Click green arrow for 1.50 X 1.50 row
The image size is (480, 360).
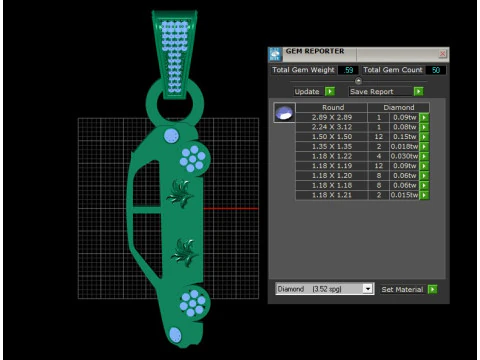(x=424, y=137)
